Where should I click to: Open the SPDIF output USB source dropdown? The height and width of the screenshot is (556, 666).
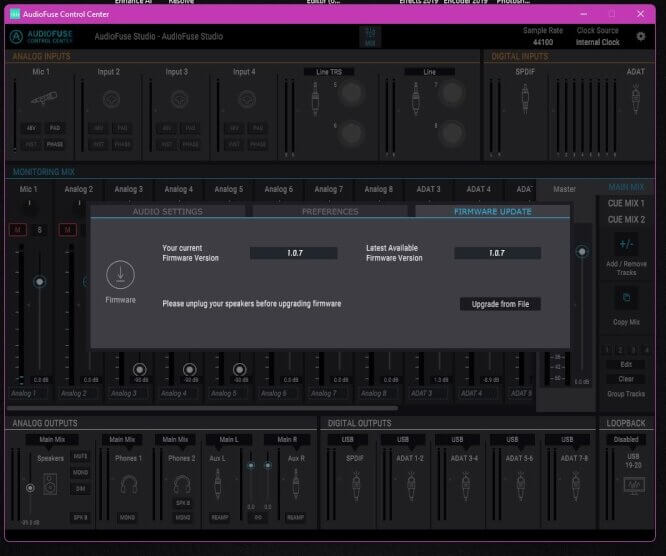347,440
